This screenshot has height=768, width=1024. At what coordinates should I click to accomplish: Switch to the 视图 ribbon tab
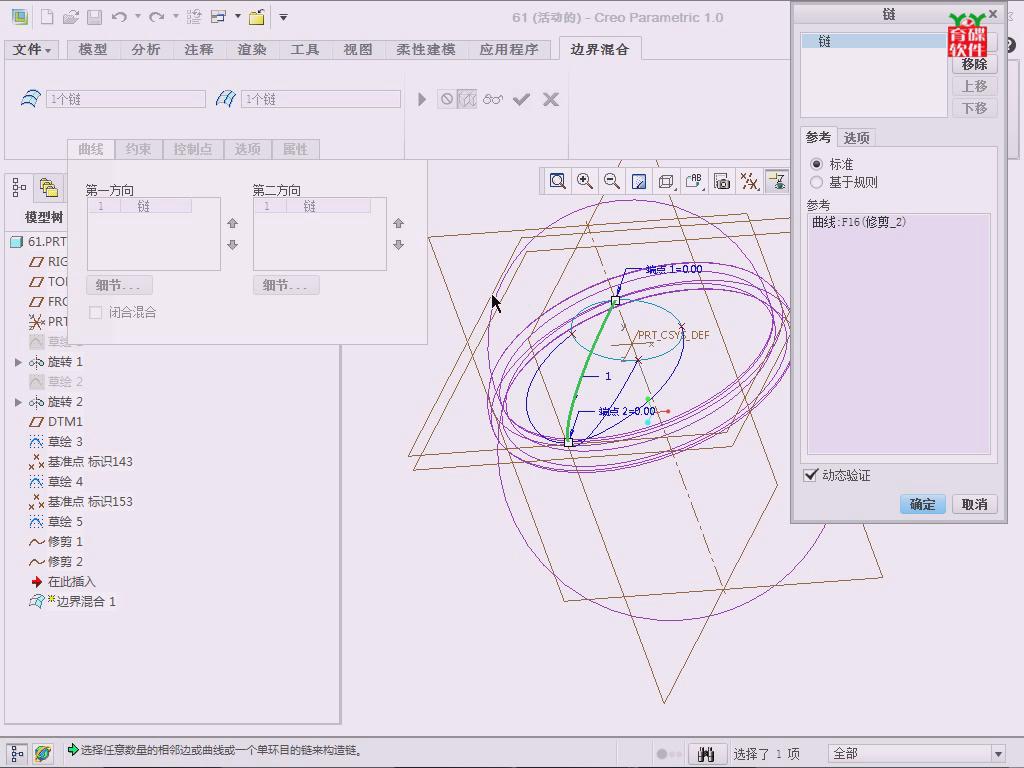pos(358,49)
